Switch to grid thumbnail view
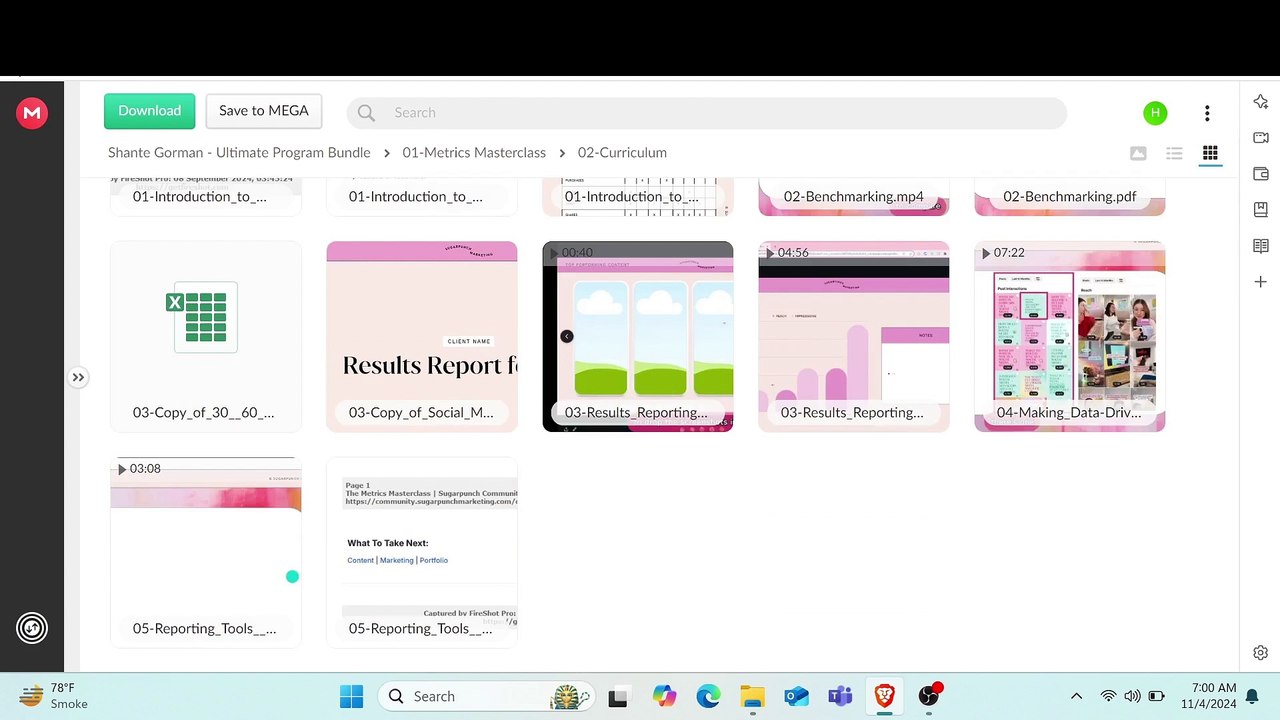1280x720 pixels. [x=1210, y=153]
